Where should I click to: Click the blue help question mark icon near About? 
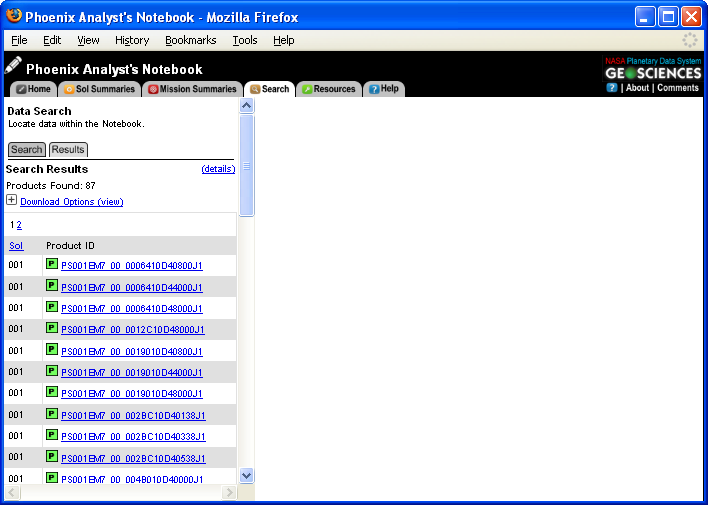pos(611,88)
